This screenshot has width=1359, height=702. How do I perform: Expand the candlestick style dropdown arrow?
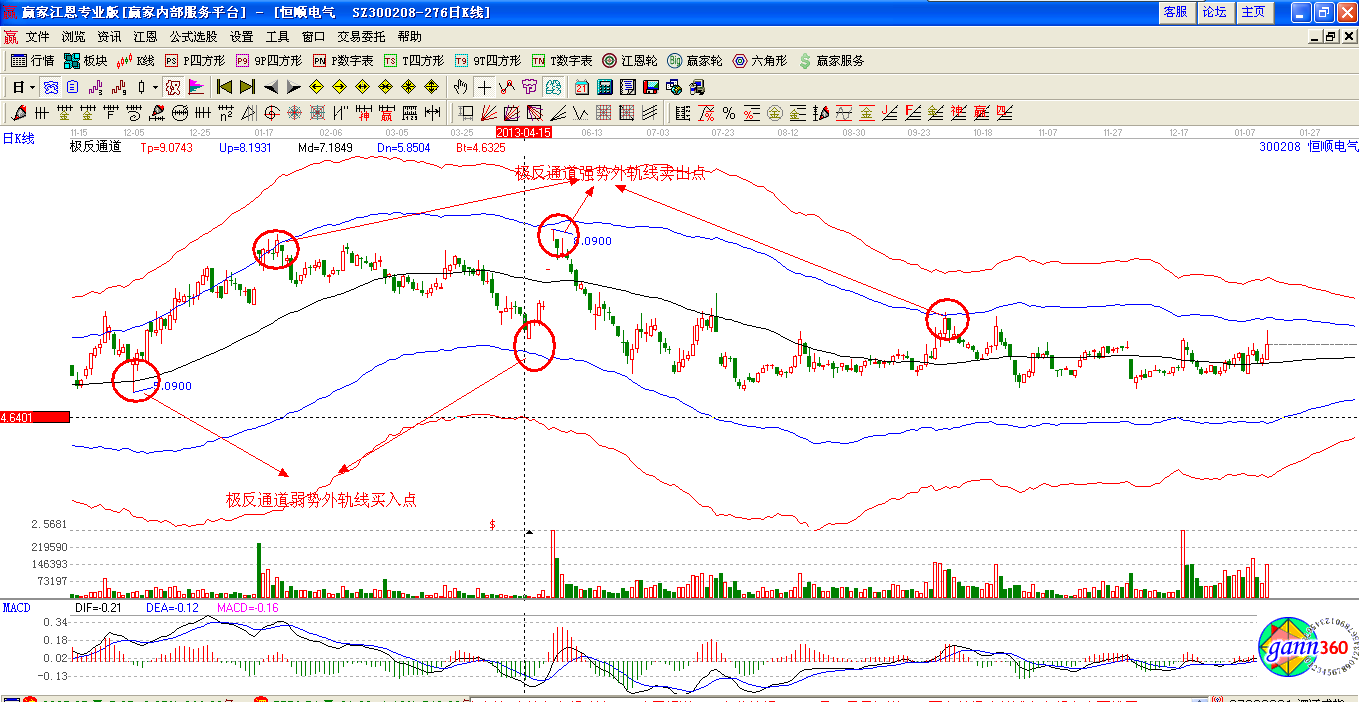[x=155, y=87]
